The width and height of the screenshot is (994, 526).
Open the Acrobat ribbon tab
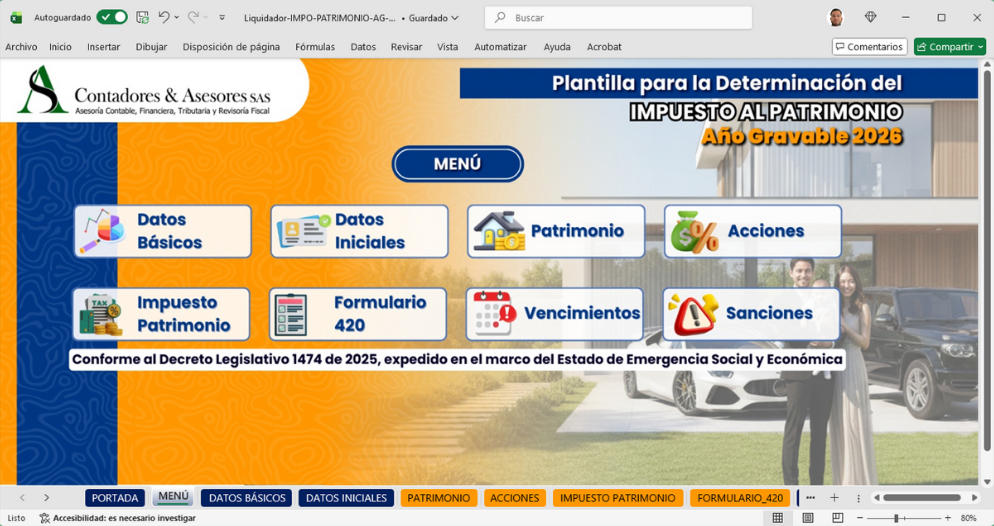click(604, 47)
